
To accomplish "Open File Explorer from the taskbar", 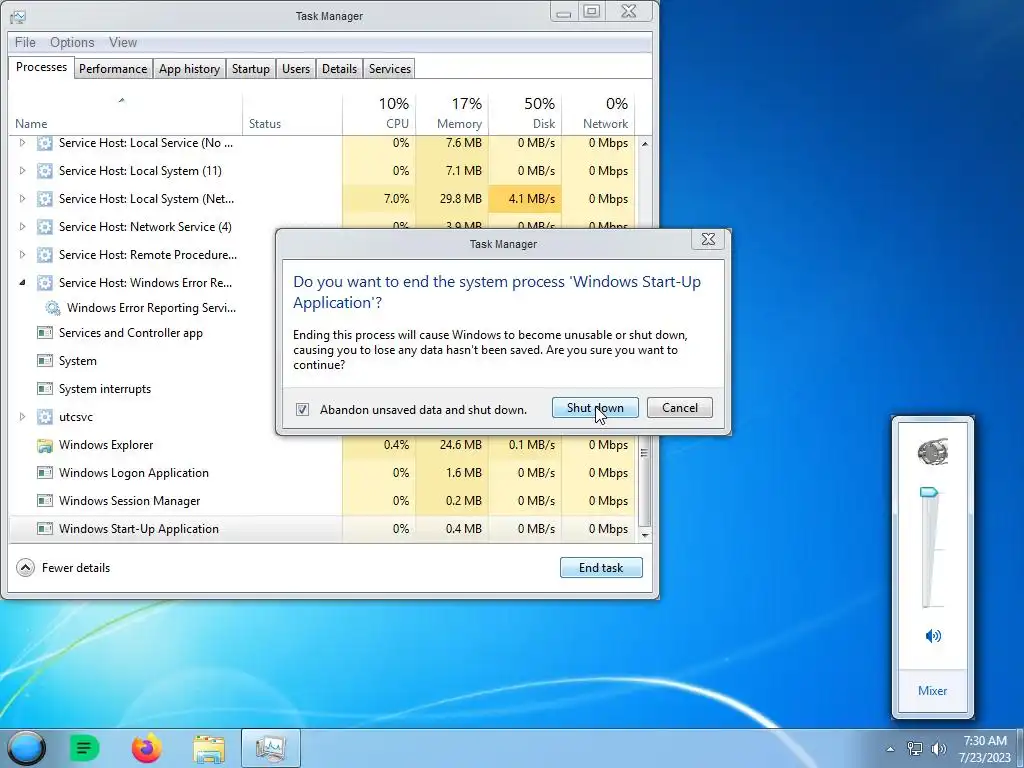I will [x=209, y=748].
